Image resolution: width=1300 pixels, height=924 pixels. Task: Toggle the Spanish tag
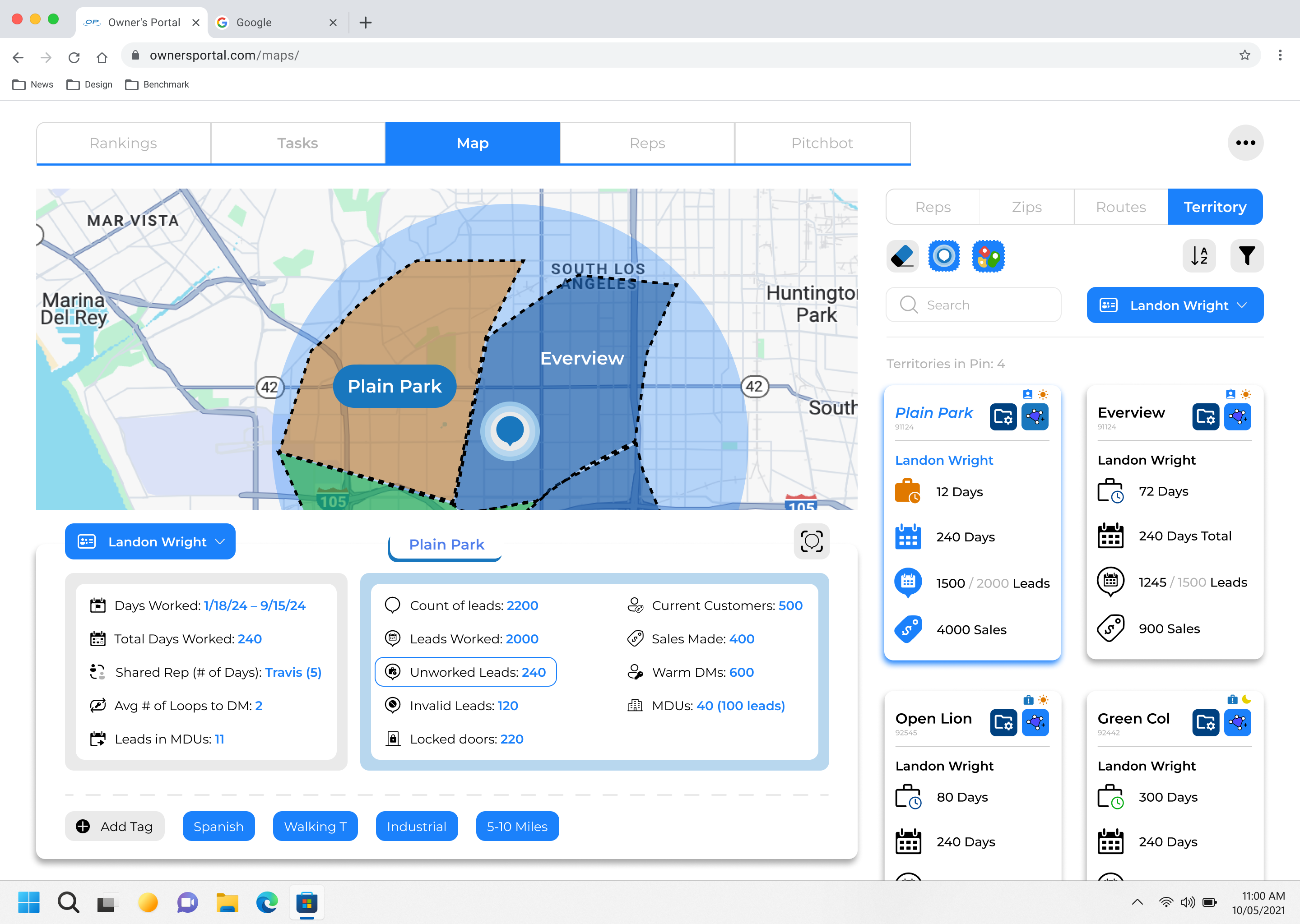(x=218, y=826)
